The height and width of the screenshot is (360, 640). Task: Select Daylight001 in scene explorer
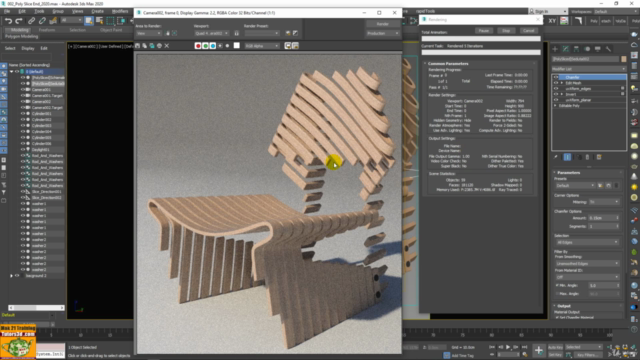pos(41,150)
